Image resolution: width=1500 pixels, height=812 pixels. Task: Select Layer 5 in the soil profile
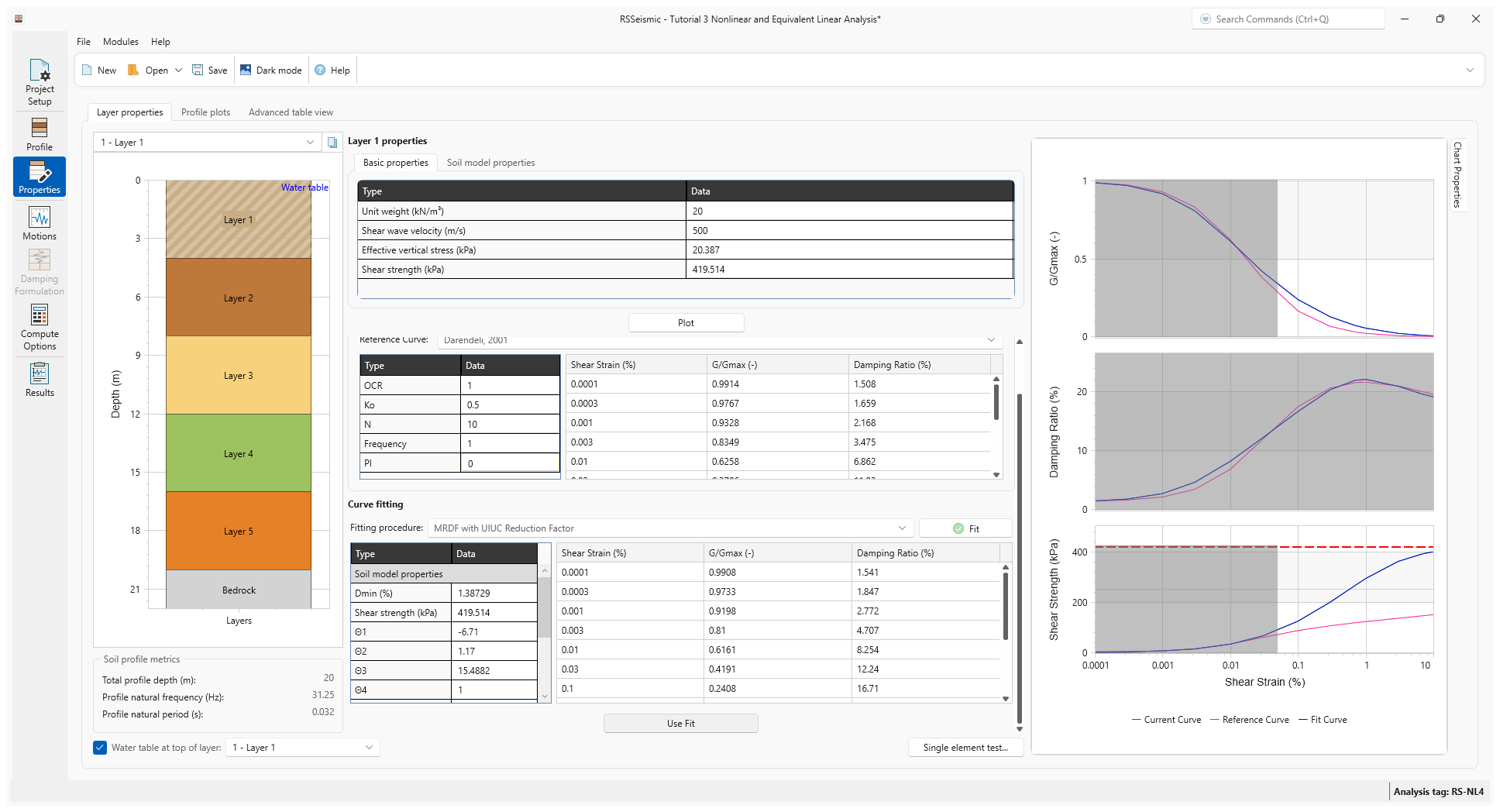click(239, 532)
